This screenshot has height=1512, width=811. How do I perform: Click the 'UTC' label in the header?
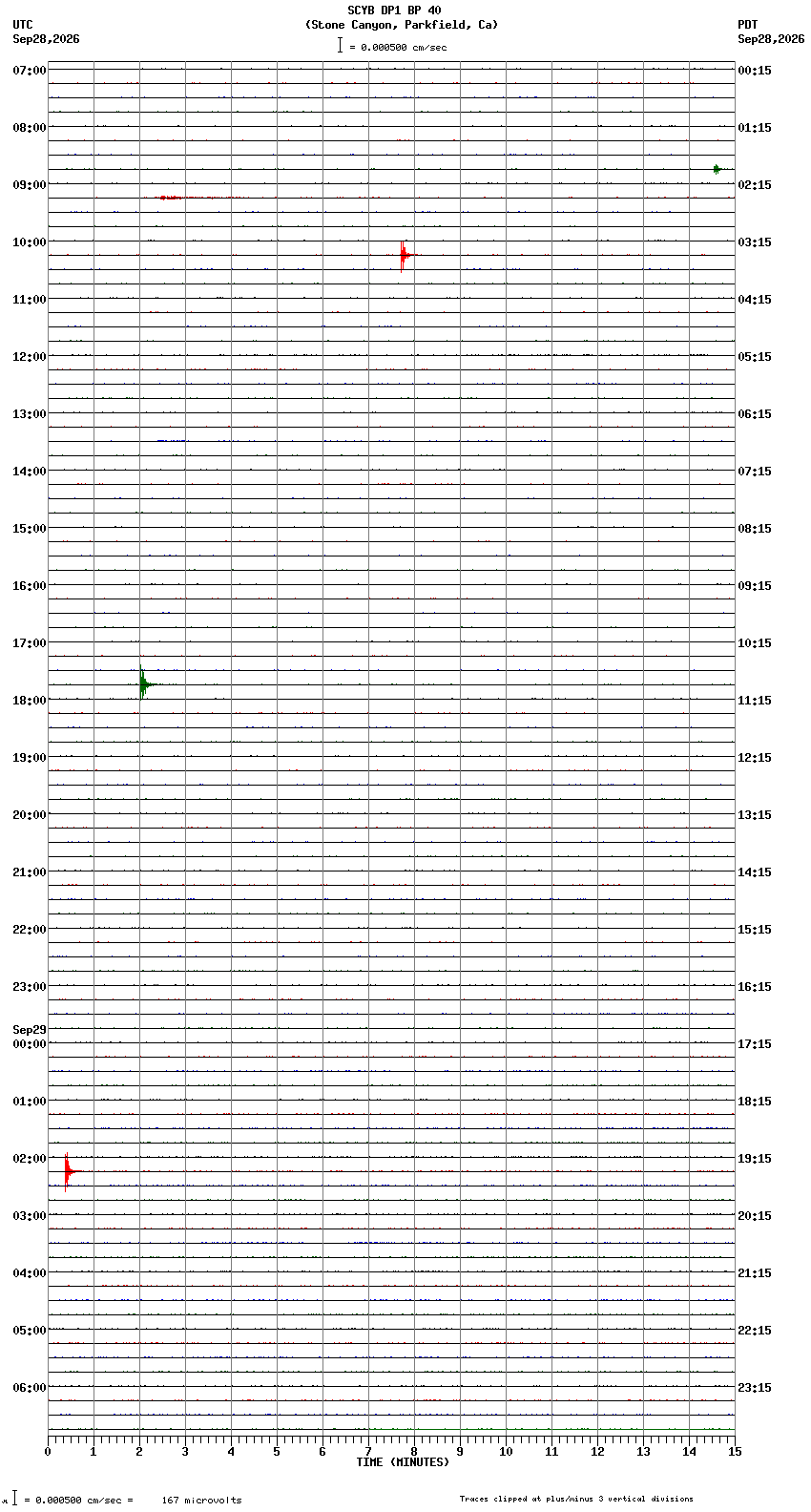tap(23, 25)
